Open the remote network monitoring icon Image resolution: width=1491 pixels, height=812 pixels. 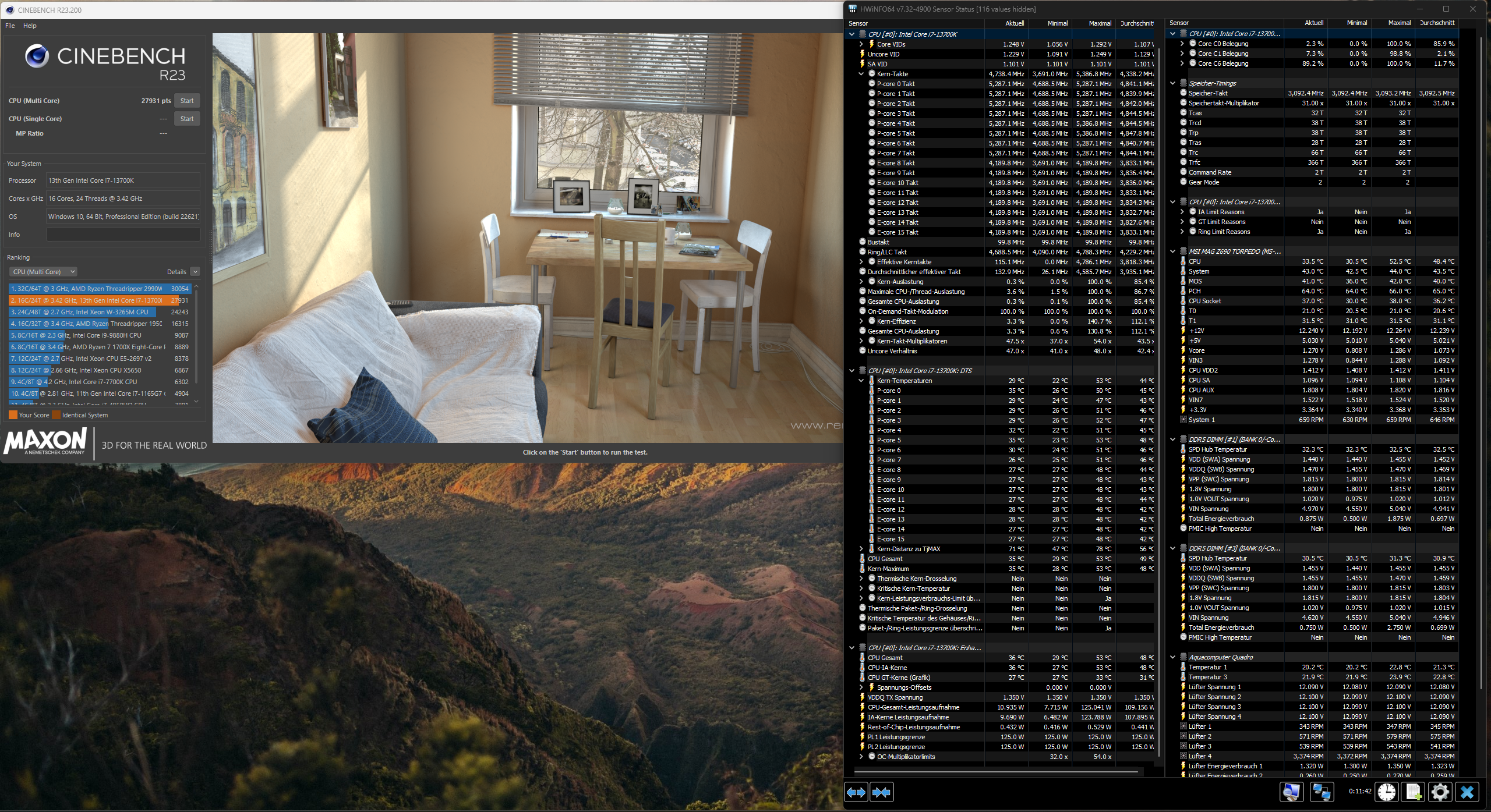(1321, 792)
